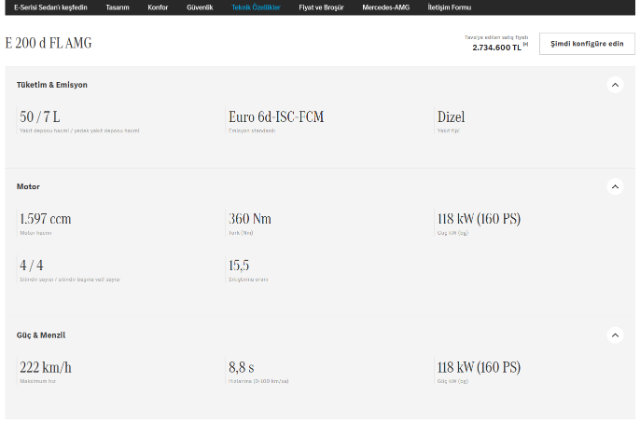Collapse the Güç & Menzil section chevron
The height and width of the screenshot is (423, 640).
(615, 335)
